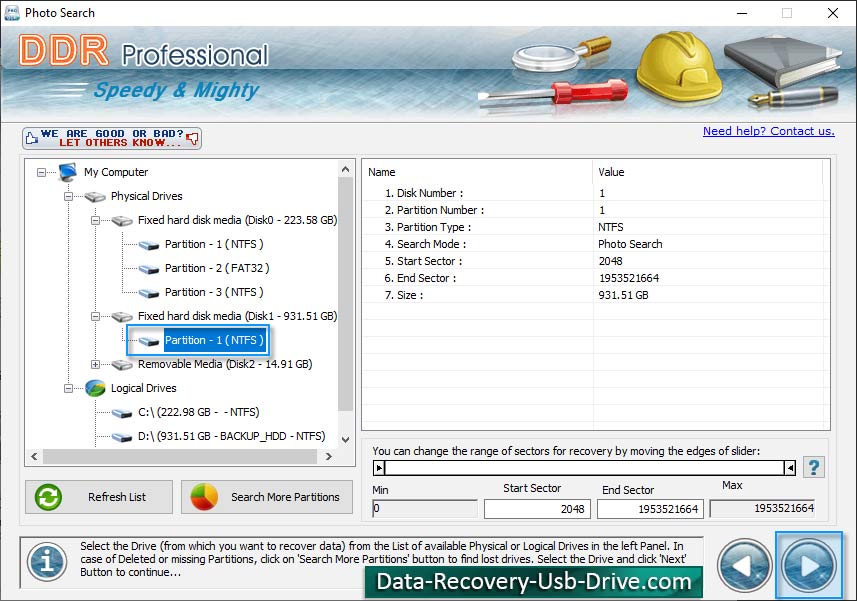Collapse Fixed hard disk media Disk1 node
Image resolution: width=857 pixels, height=601 pixels.
95,316
